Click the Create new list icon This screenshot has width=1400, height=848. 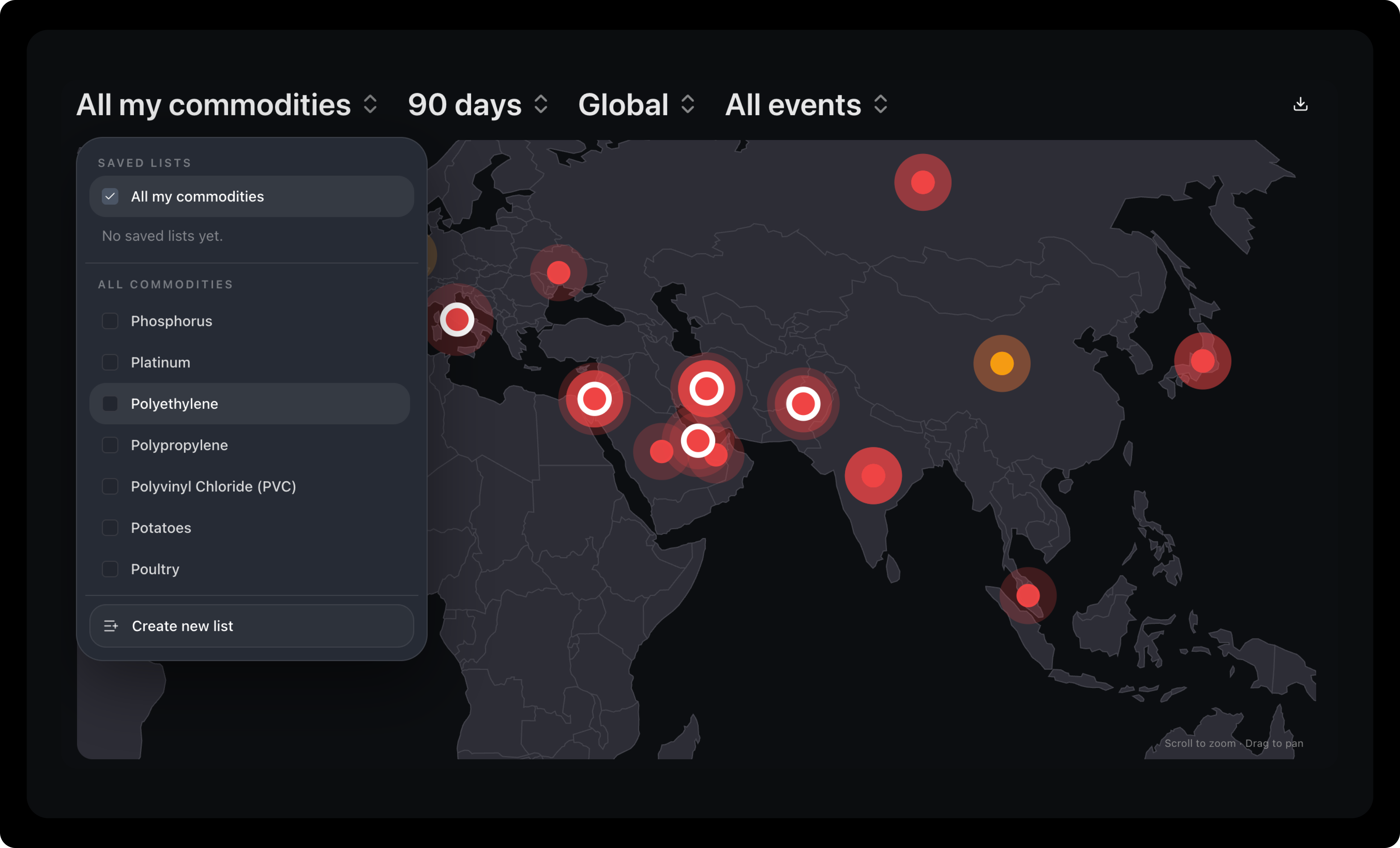(x=111, y=626)
